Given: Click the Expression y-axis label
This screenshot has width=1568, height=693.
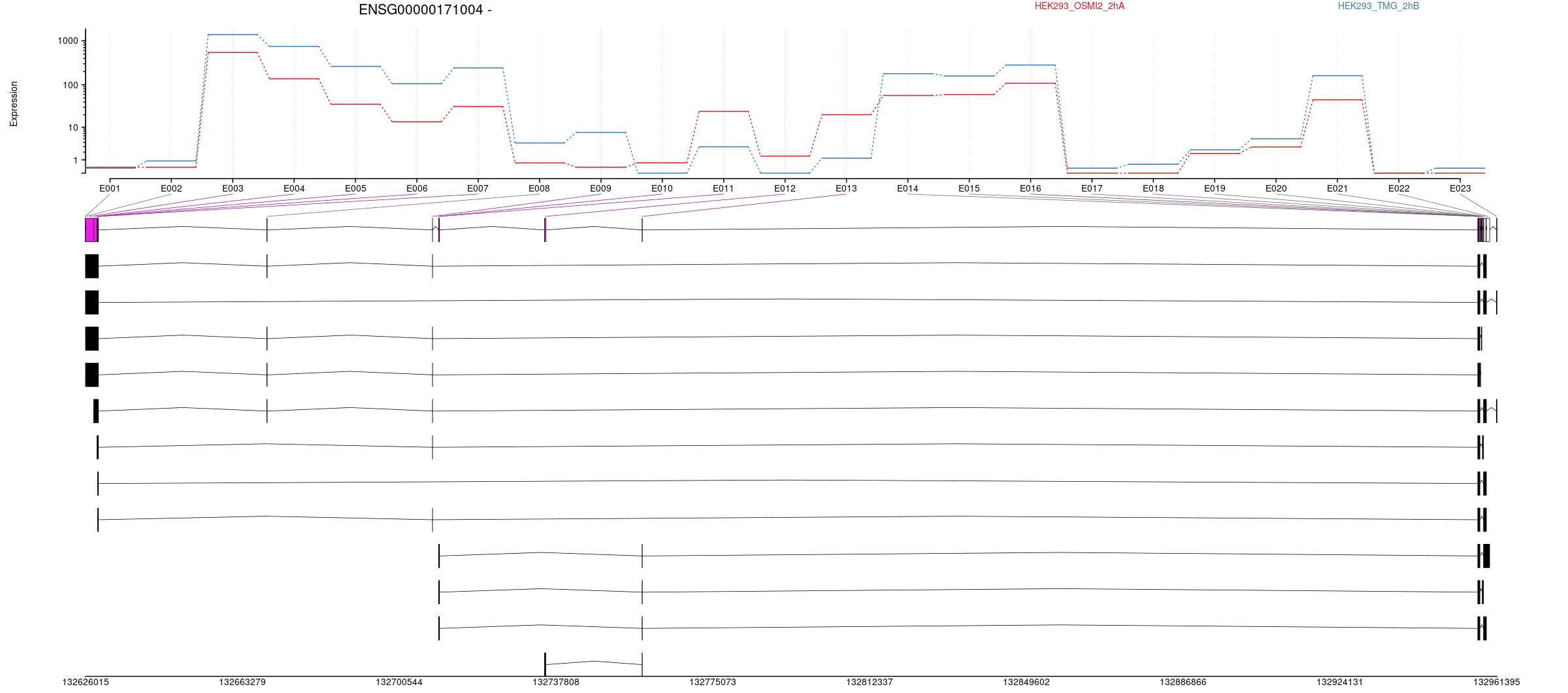Looking at the screenshot, I should tap(14, 104).
